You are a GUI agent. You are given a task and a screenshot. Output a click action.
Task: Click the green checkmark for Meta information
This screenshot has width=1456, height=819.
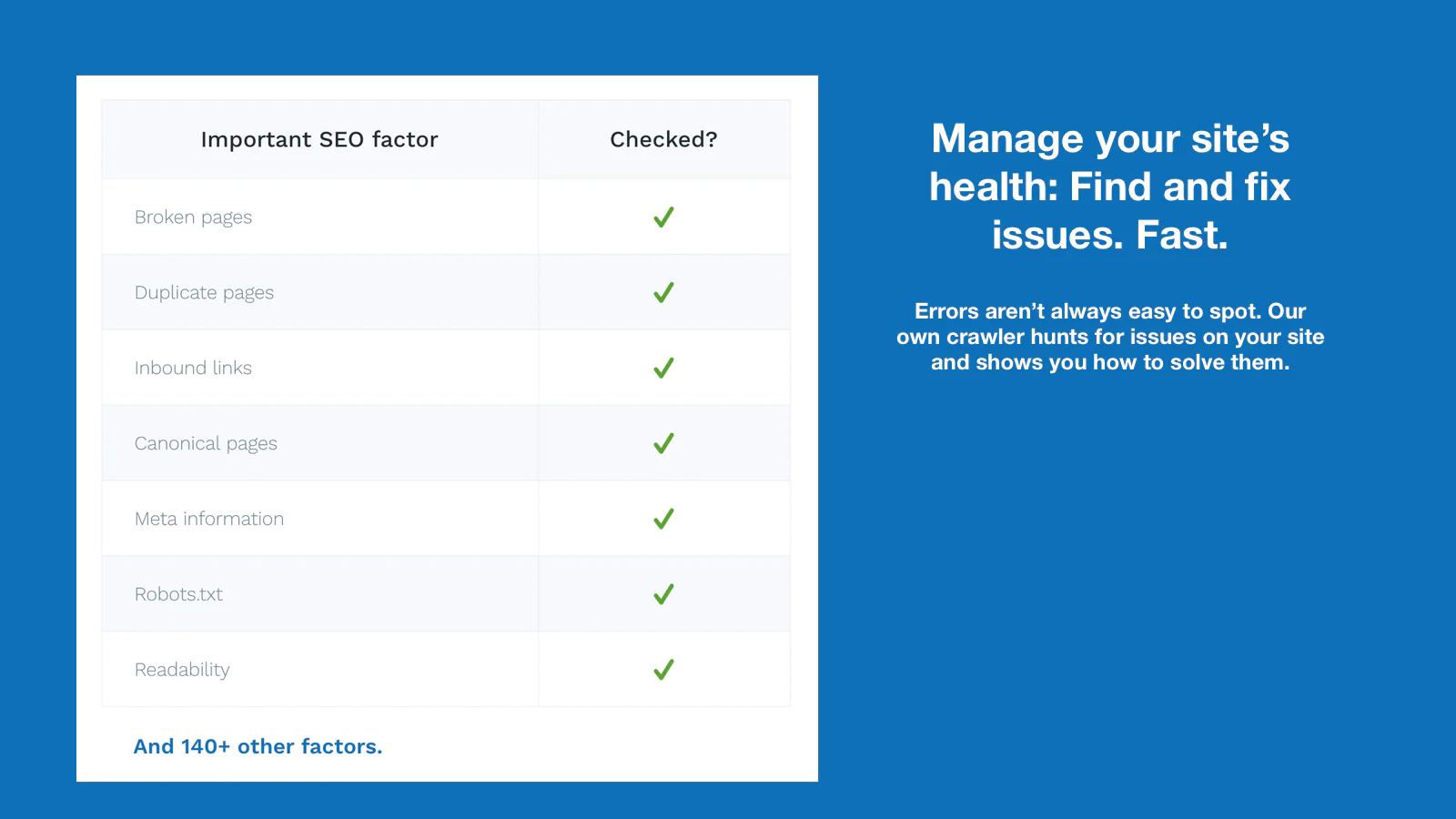pos(663,520)
